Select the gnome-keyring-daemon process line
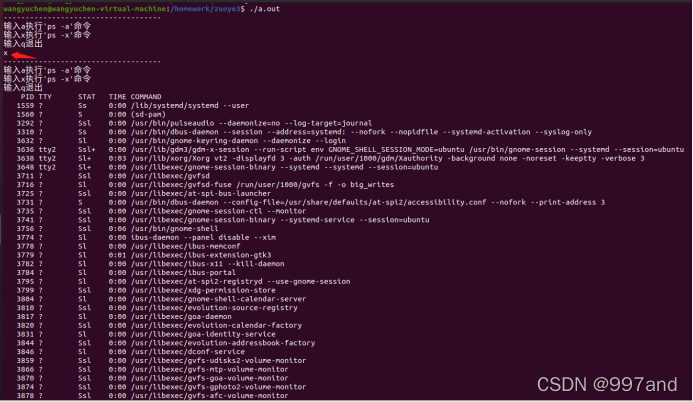The image size is (693, 402). pyautogui.click(x=181, y=141)
